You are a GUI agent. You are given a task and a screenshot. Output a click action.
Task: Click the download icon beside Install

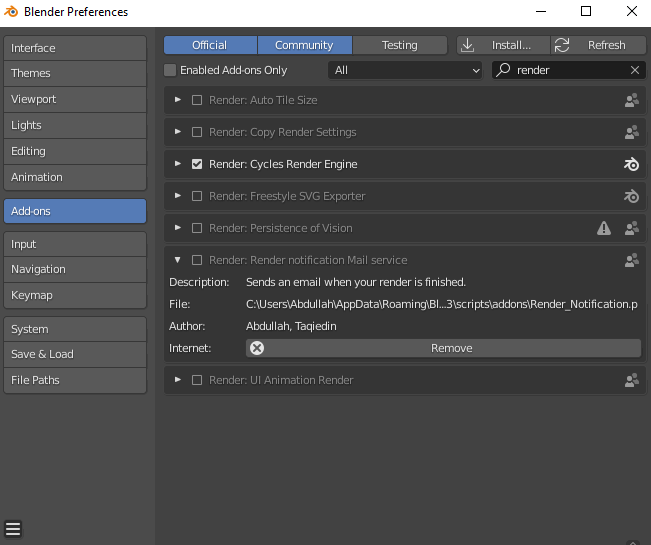click(x=467, y=45)
